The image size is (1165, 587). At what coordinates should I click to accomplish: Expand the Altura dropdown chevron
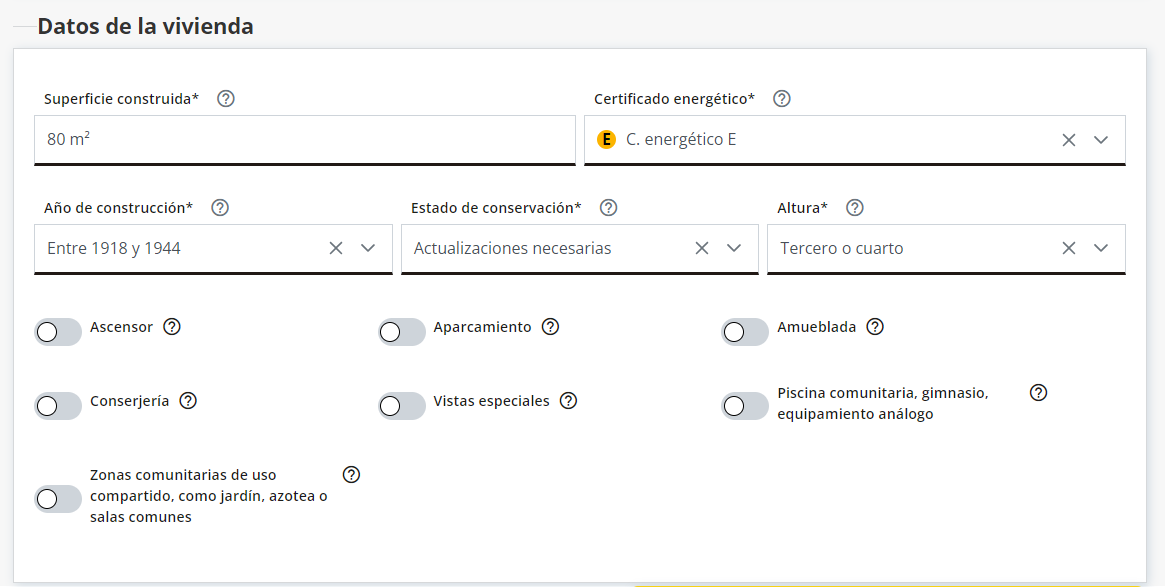(x=1101, y=248)
